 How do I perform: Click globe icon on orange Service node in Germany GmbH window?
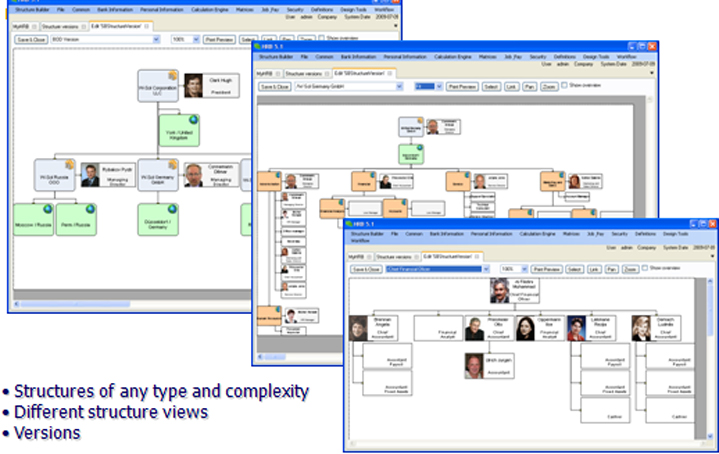467,175
